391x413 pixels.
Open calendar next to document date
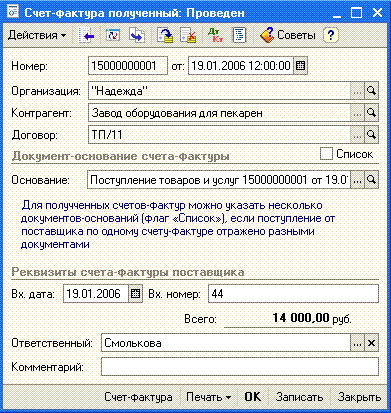(300, 66)
